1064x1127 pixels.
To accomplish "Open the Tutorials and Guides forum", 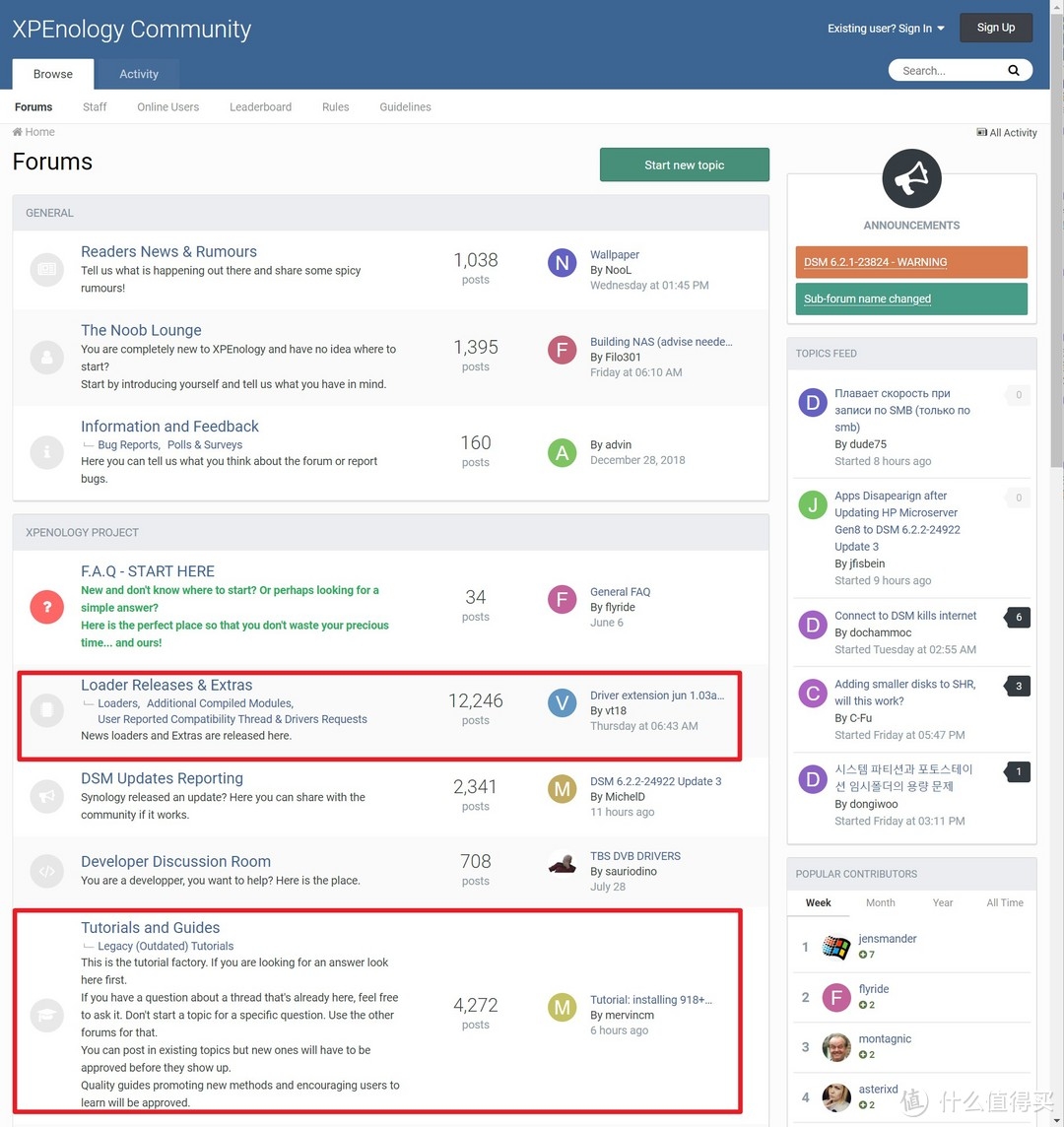I will (151, 927).
